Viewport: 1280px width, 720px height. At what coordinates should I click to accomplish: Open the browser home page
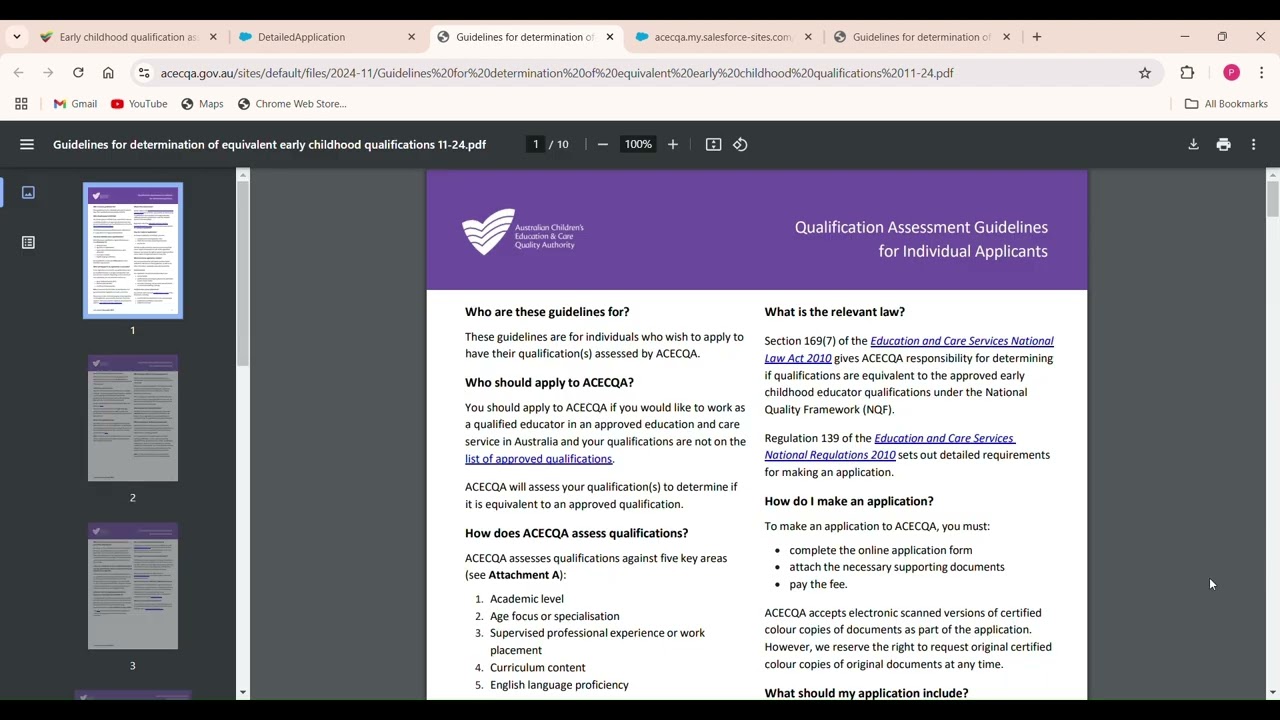pyautogui.click(x=108, y=73)
